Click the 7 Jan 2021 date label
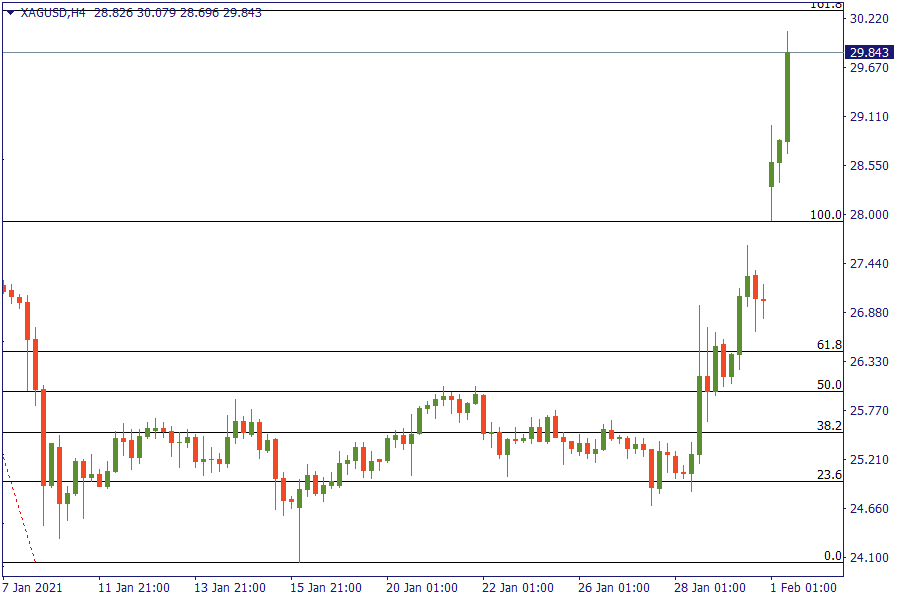Image resolution: width=900 pixels, height=600 pixels. pyautogui.click(x=33, y=587)
